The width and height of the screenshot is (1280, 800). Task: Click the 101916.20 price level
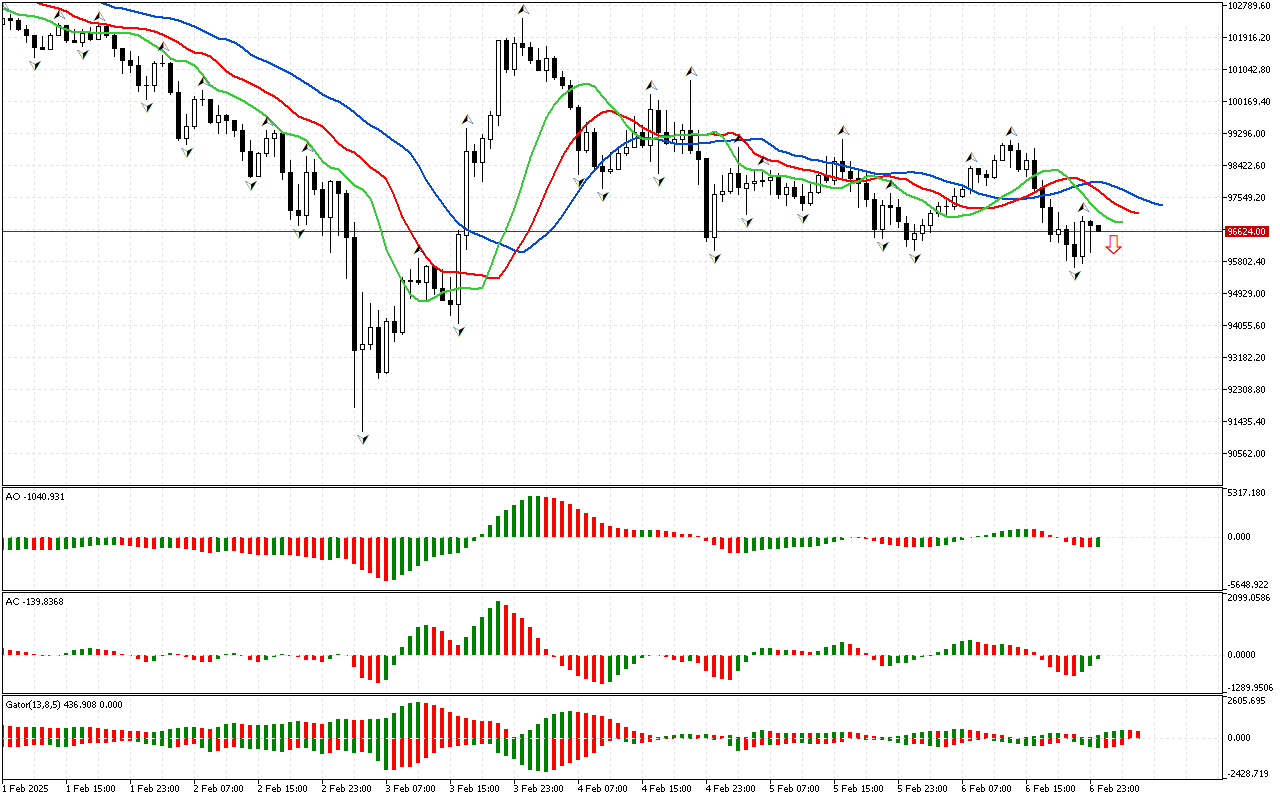[1248, 38]
